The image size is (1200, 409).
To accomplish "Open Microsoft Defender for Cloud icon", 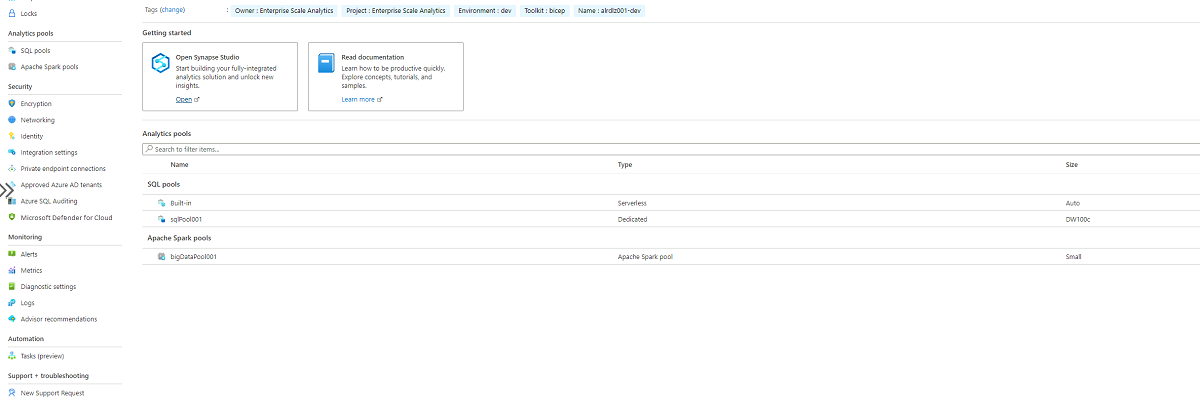I will (12, 217).
